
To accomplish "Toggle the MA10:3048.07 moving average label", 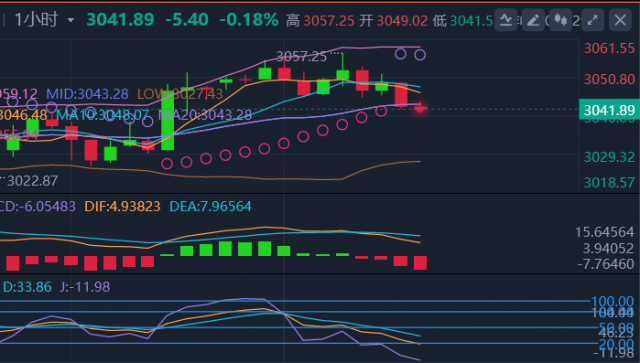I will (102, 115).
